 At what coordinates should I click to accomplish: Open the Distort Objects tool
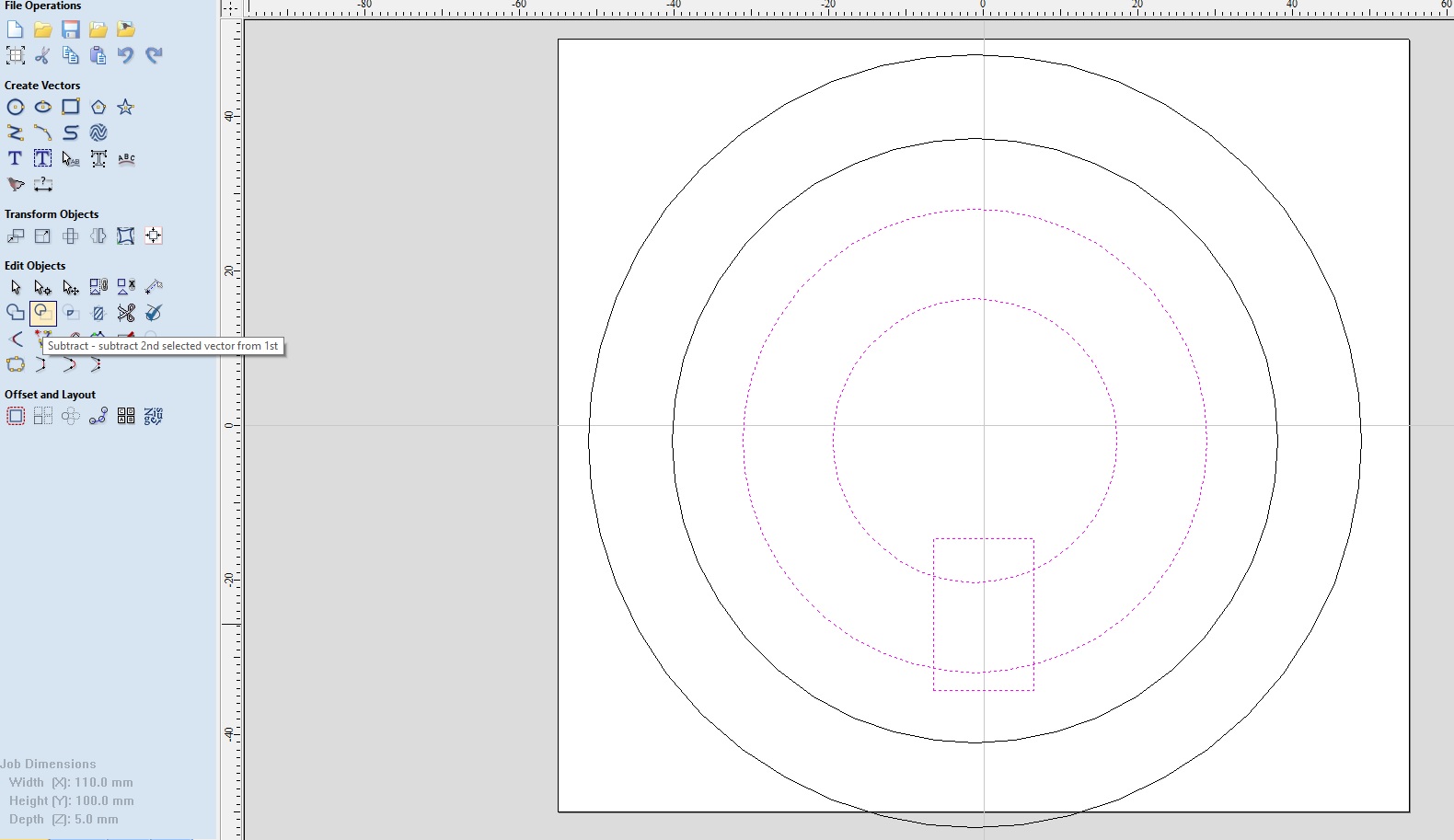126,236
